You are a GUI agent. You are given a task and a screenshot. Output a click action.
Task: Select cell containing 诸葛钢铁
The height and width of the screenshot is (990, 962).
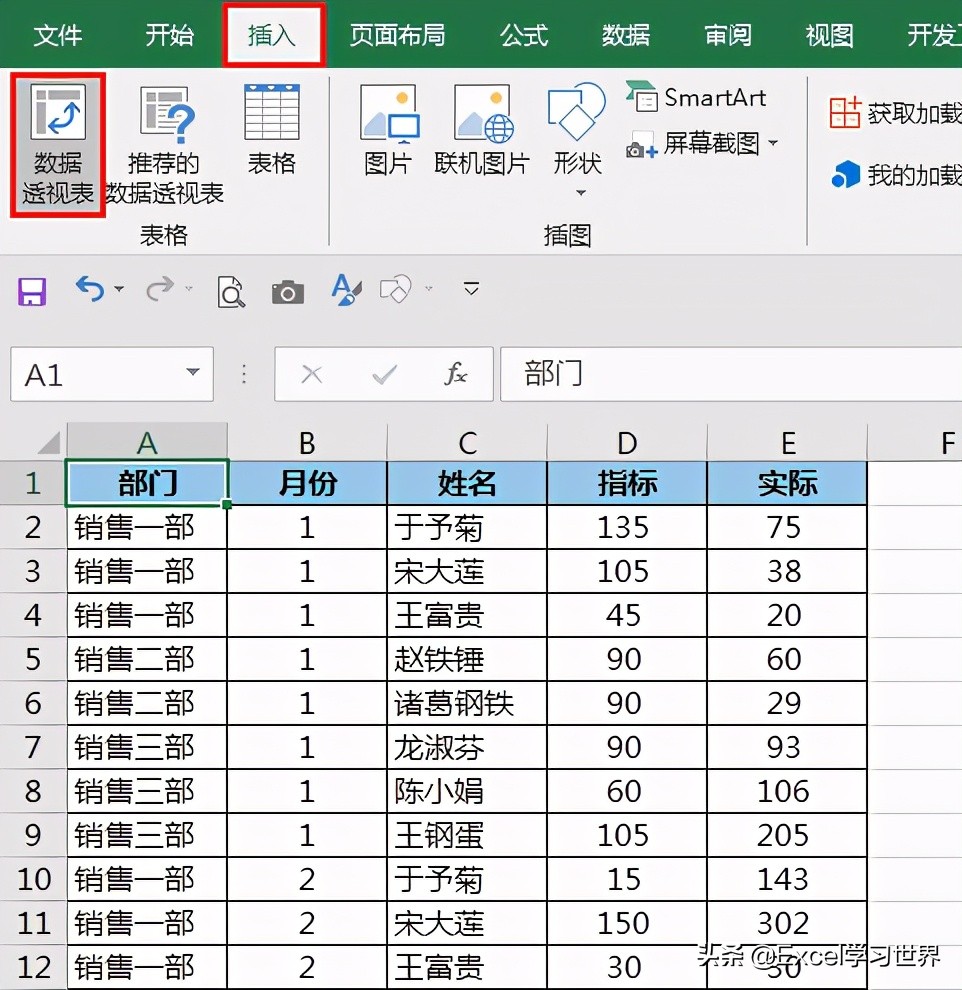coord(467,703)
